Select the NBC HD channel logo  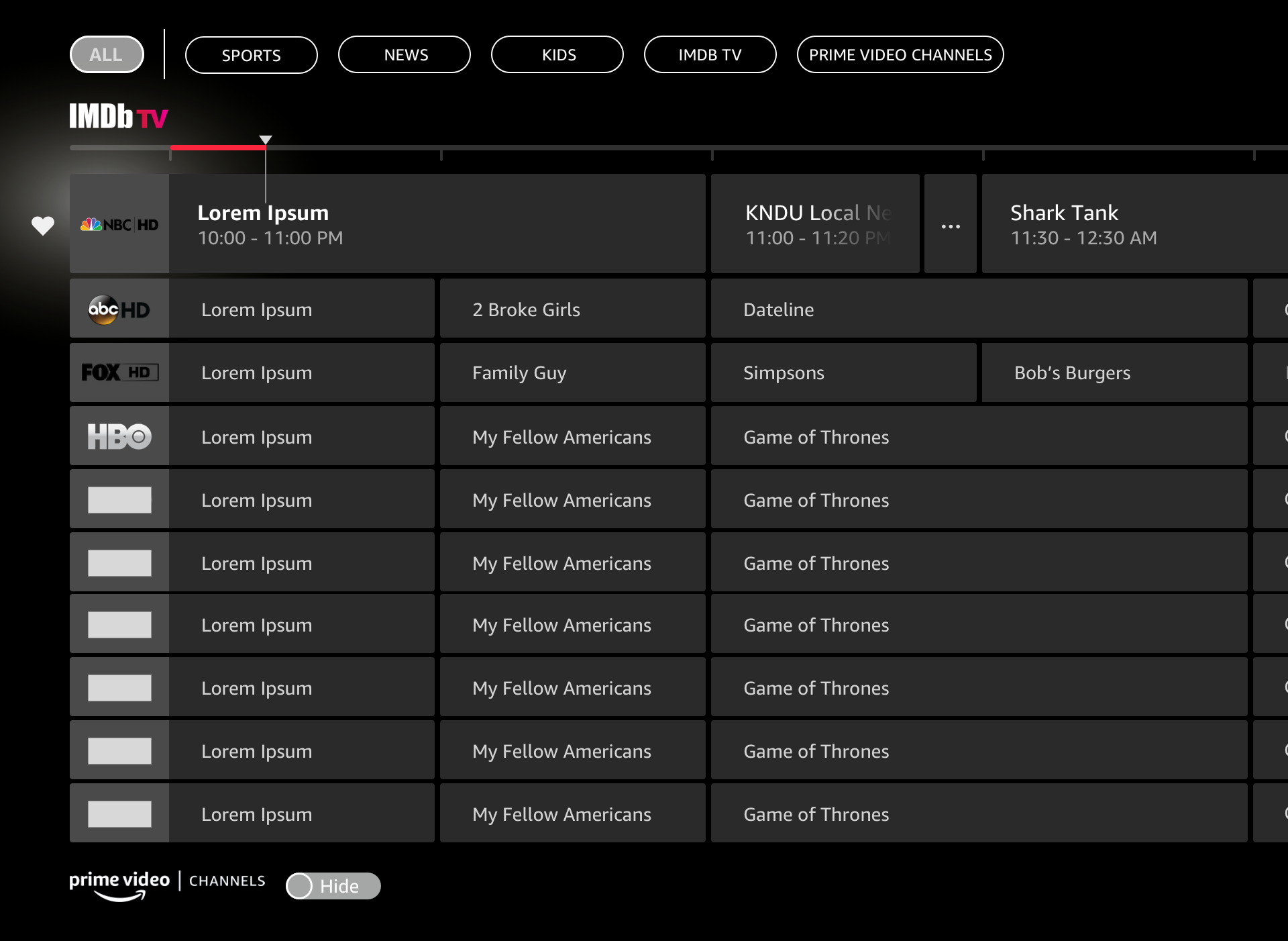[x=119, y=224]
